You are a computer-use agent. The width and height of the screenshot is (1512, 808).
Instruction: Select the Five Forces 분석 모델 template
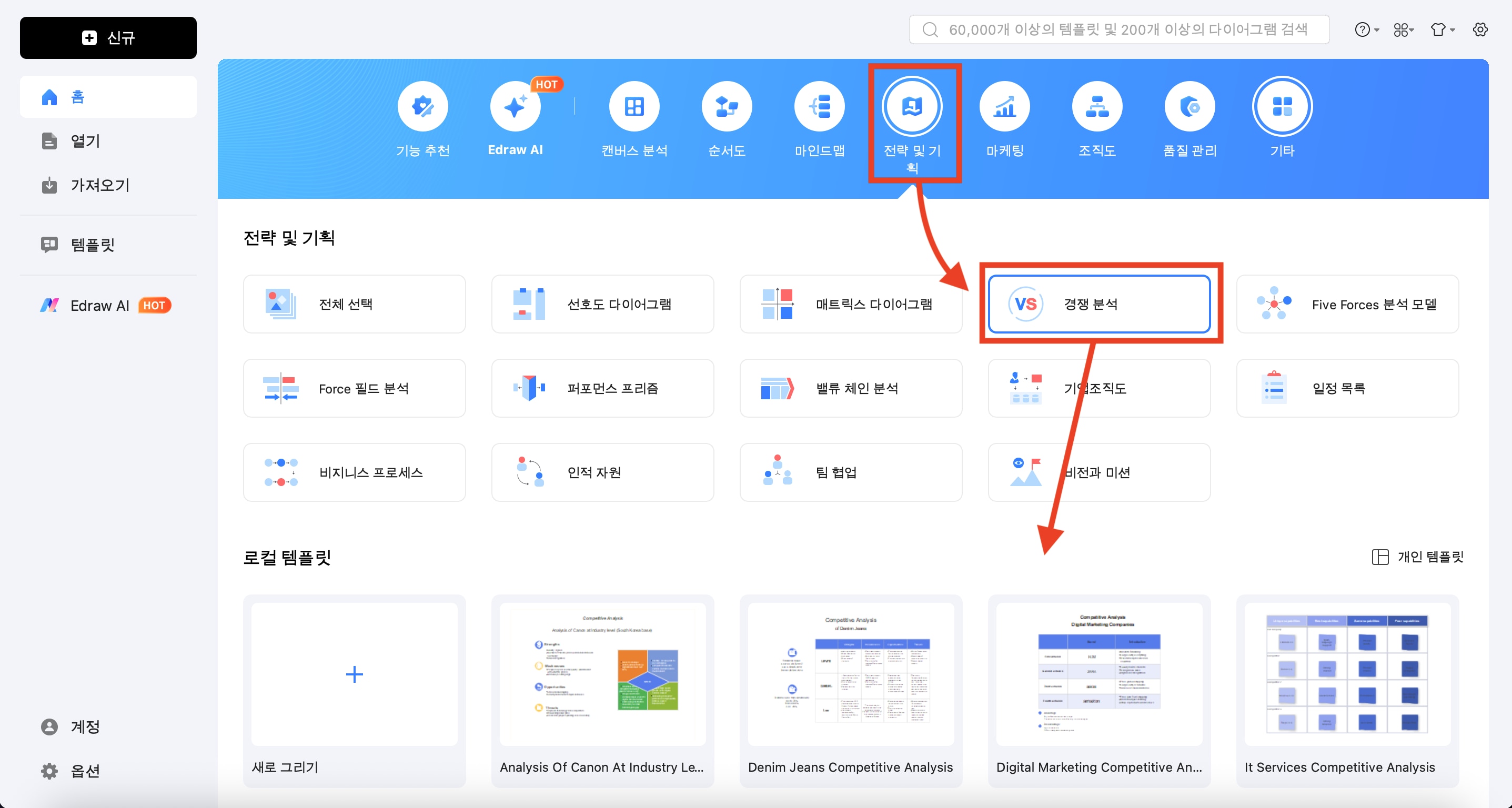pos(1348,304)
